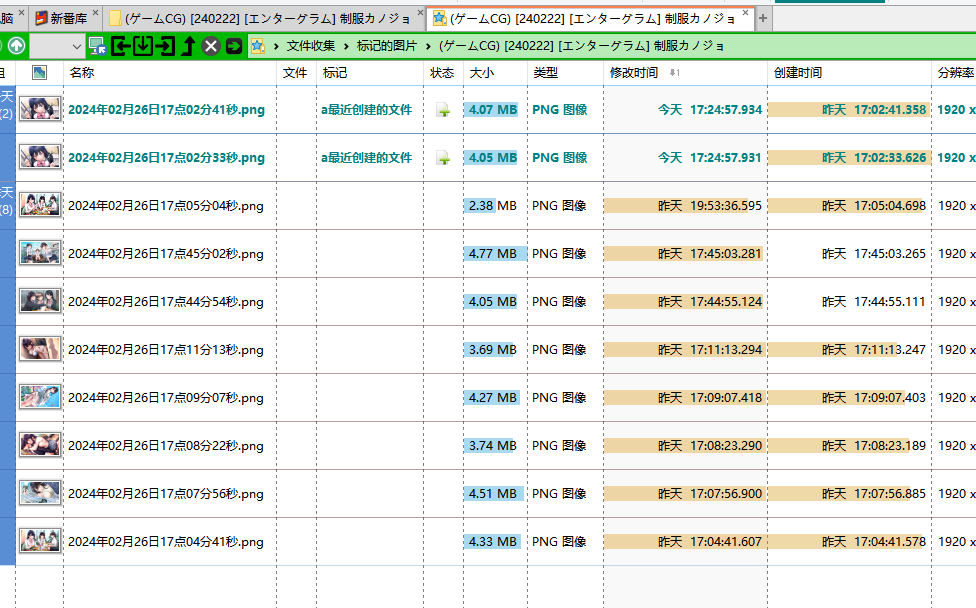Click the right-arrow bracket toolbar icon

pyautogui.click(x=165, y=46)
